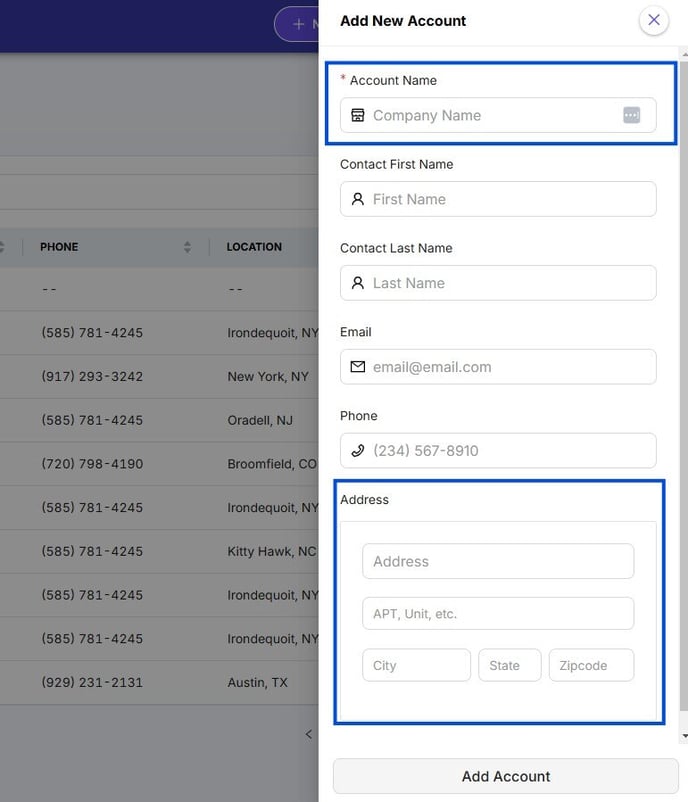The width and height of the screenshot is (688, 802).
Task: Click the panel's vertical scrollbar thumb
Action: [x=684, y=384]
